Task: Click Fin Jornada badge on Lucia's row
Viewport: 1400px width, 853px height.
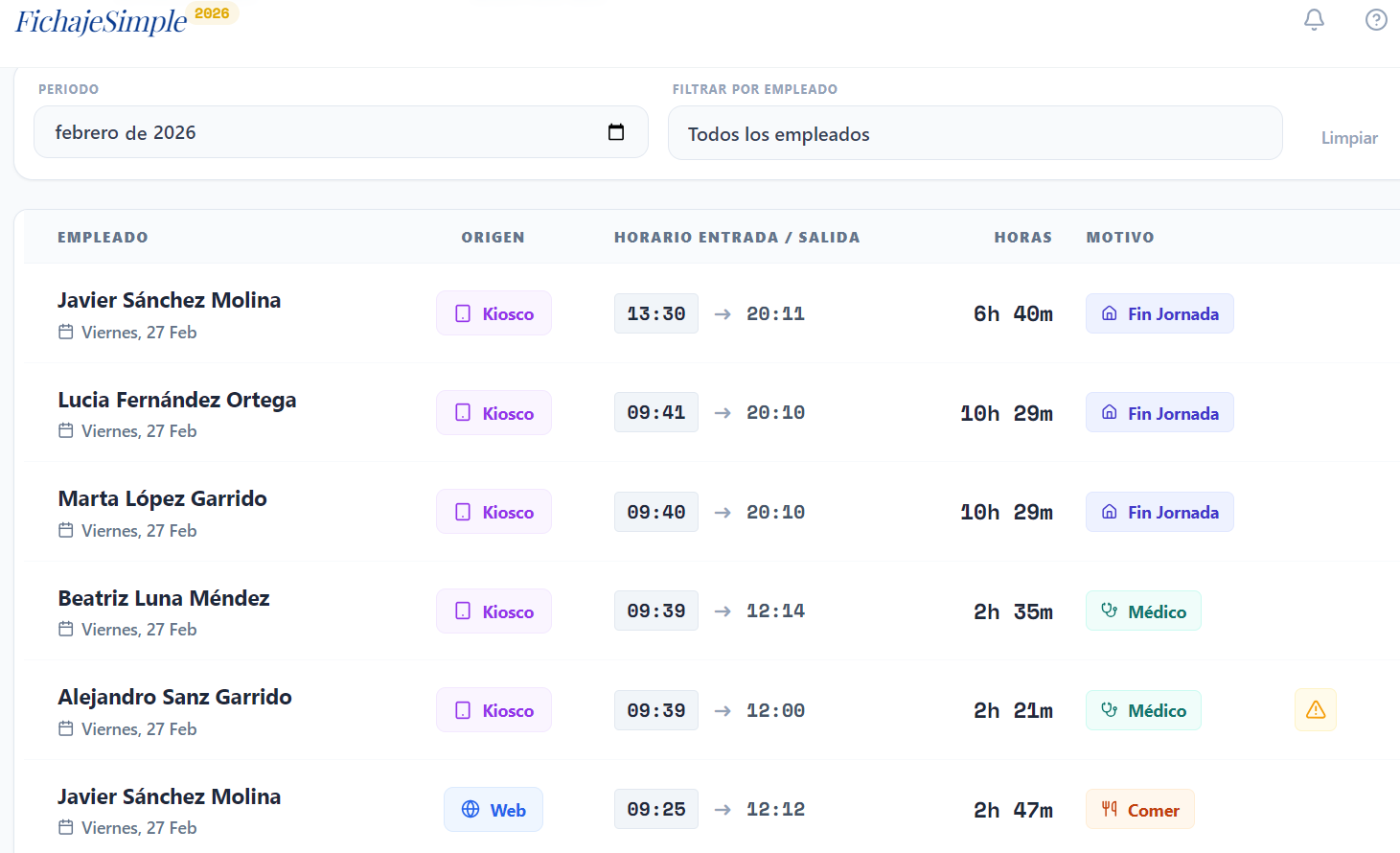Action: 1159,413
